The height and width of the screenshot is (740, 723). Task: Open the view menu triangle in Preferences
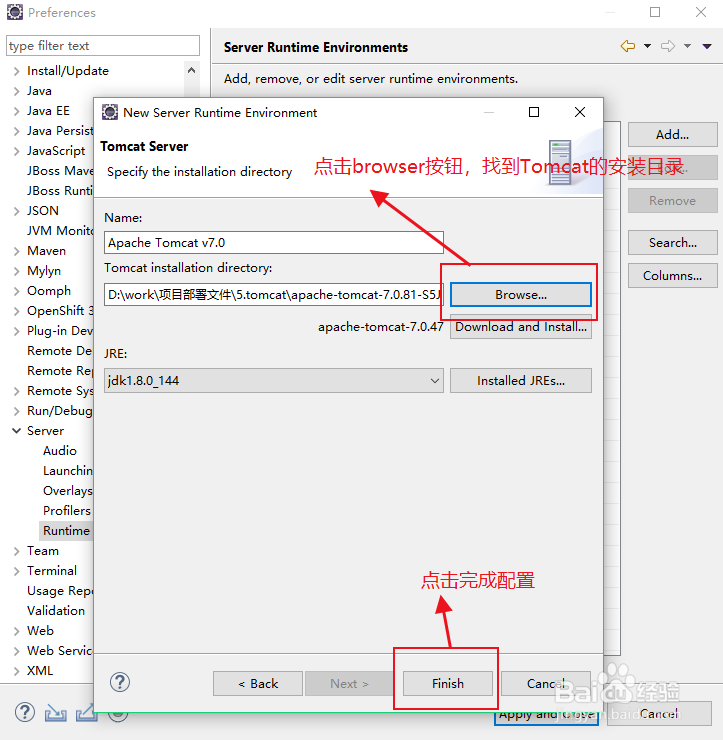(707, 46)
